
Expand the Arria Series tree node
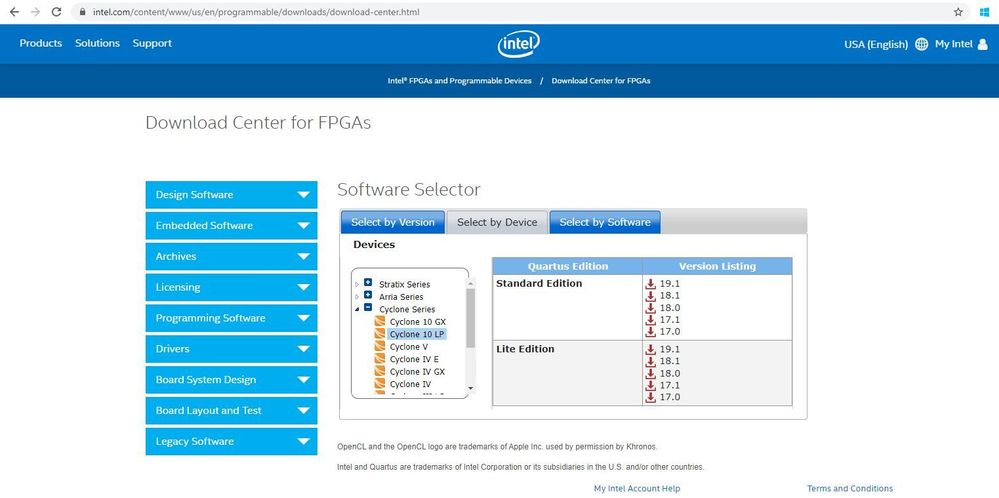tap(368, 296)
